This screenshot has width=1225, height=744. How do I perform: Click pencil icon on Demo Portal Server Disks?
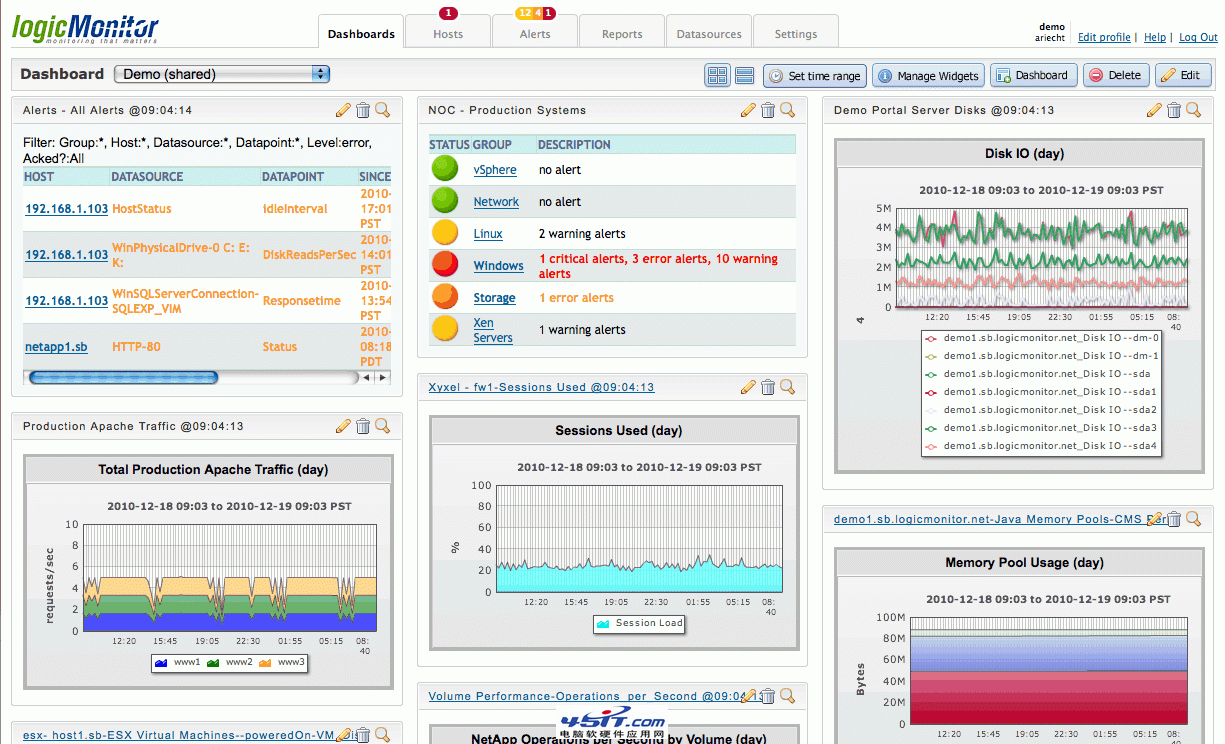pyautogui.click(x=1154, y=110)
